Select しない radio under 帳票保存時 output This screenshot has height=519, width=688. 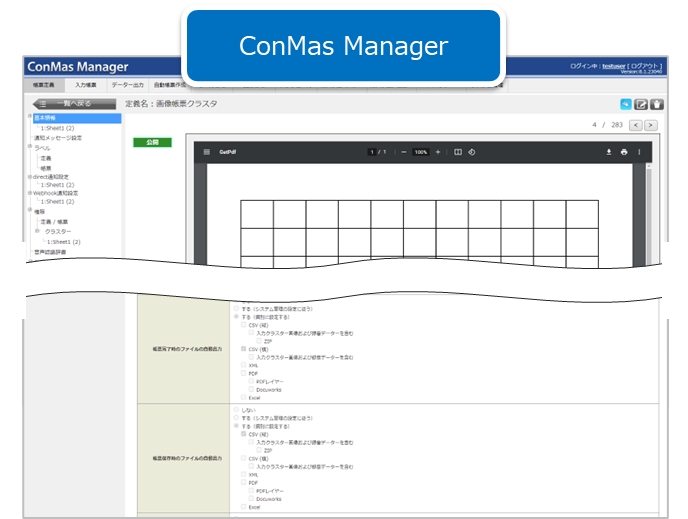pyautogui.click(x=236, y=410)
